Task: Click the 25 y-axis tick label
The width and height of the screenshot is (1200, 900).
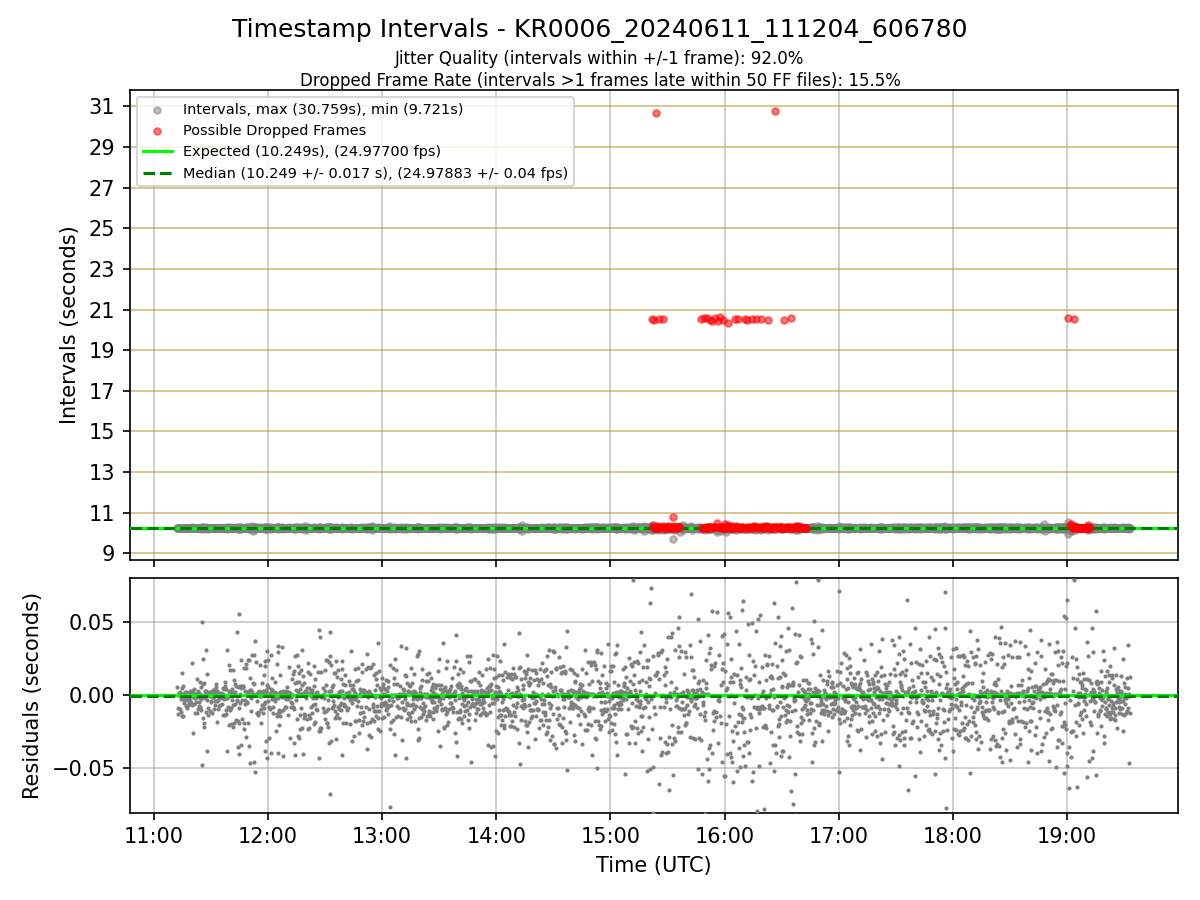Action: 103,228
